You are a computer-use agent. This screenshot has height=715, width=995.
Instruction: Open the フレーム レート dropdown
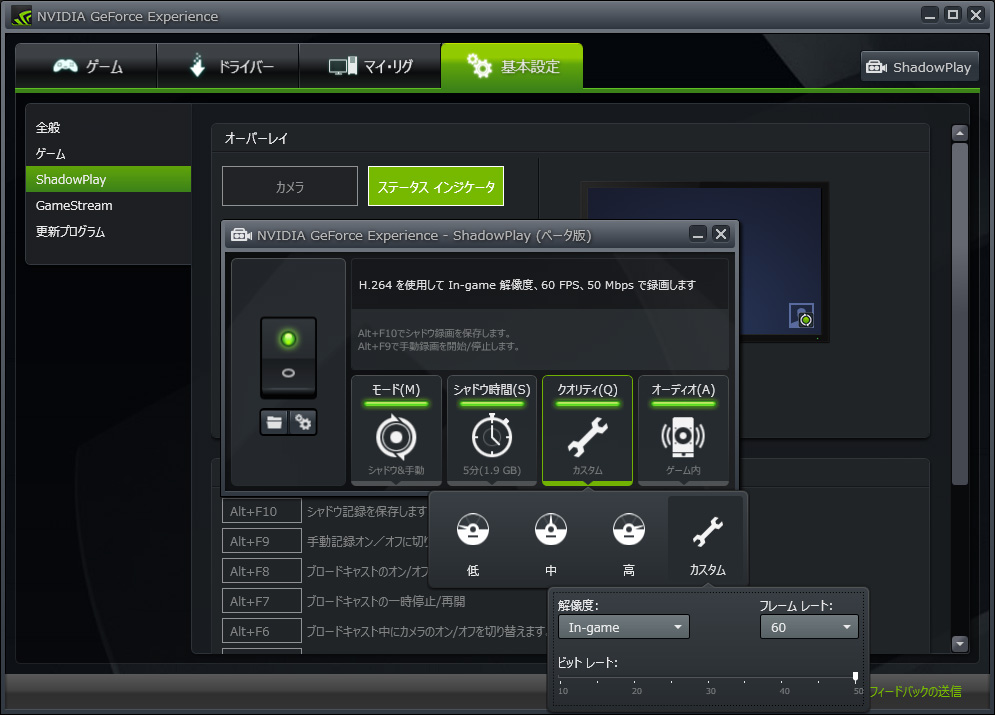pyautogui.click(x=808, y=627)
